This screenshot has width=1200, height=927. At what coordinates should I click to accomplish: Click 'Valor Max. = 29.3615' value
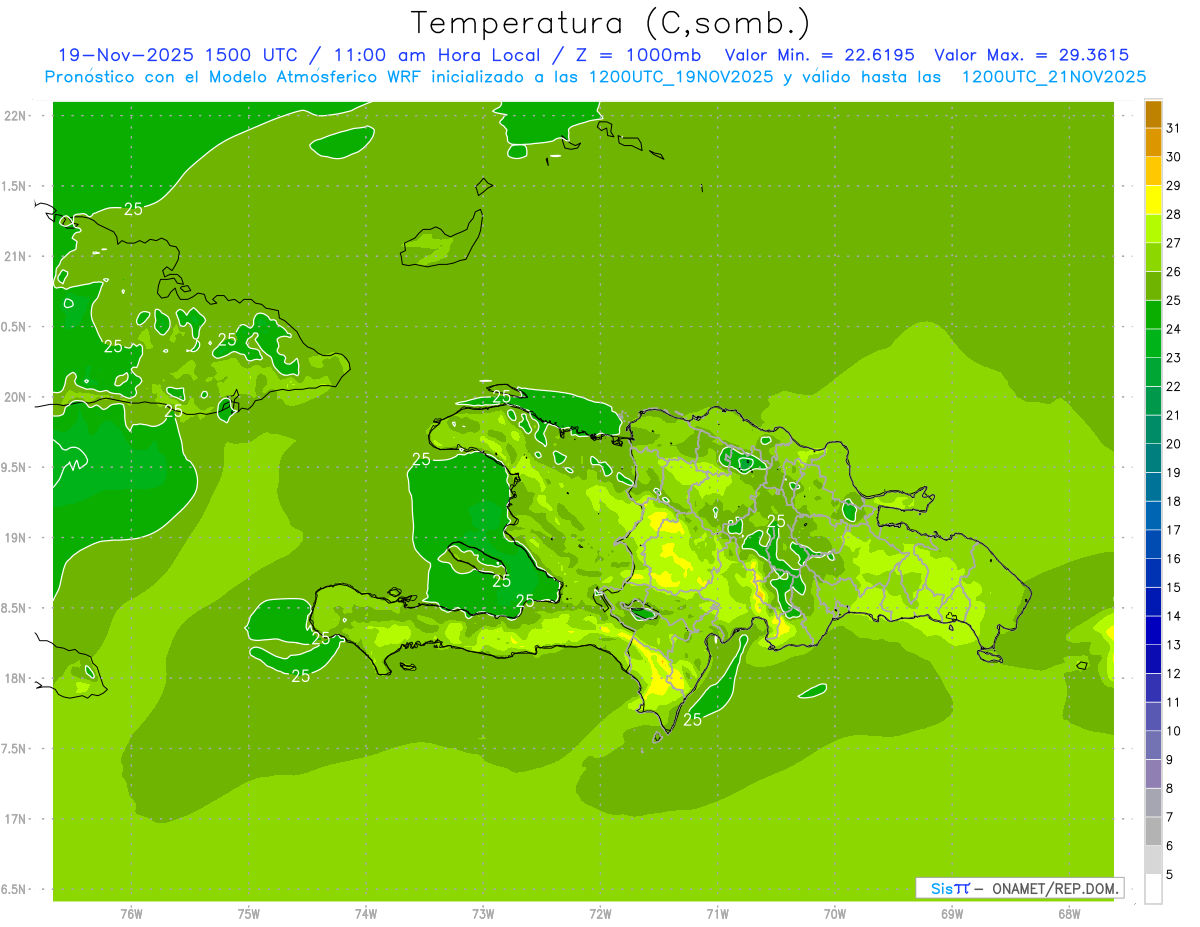1031,55
